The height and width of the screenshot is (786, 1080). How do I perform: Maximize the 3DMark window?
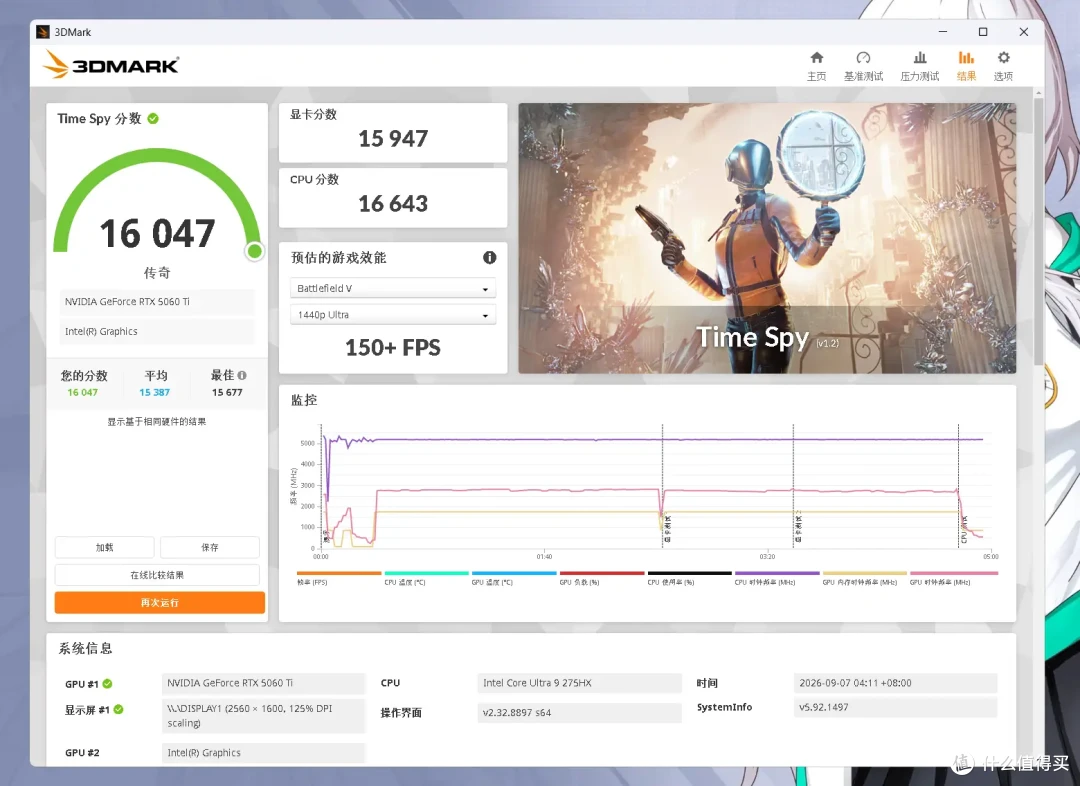coord(983,32)
